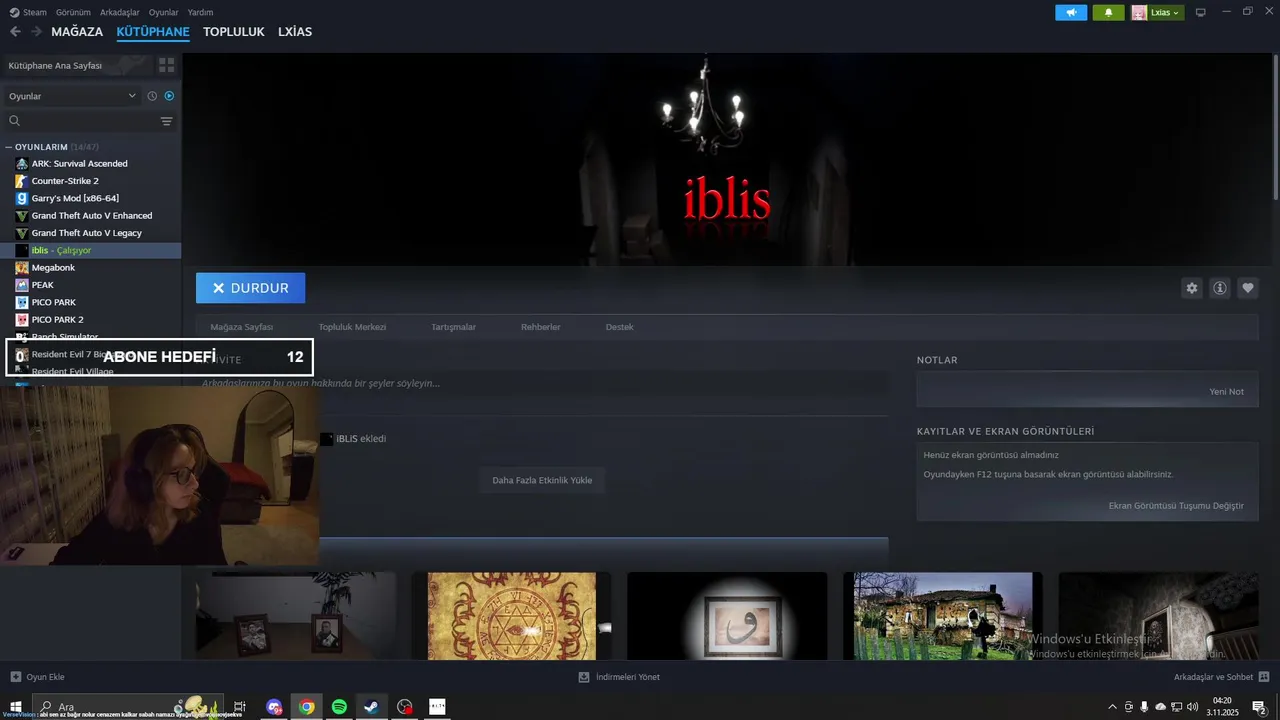Toggle ready-to-play games filter
Image resolution: width=1280 pixels, height=720 pixels.
(169, 96)
